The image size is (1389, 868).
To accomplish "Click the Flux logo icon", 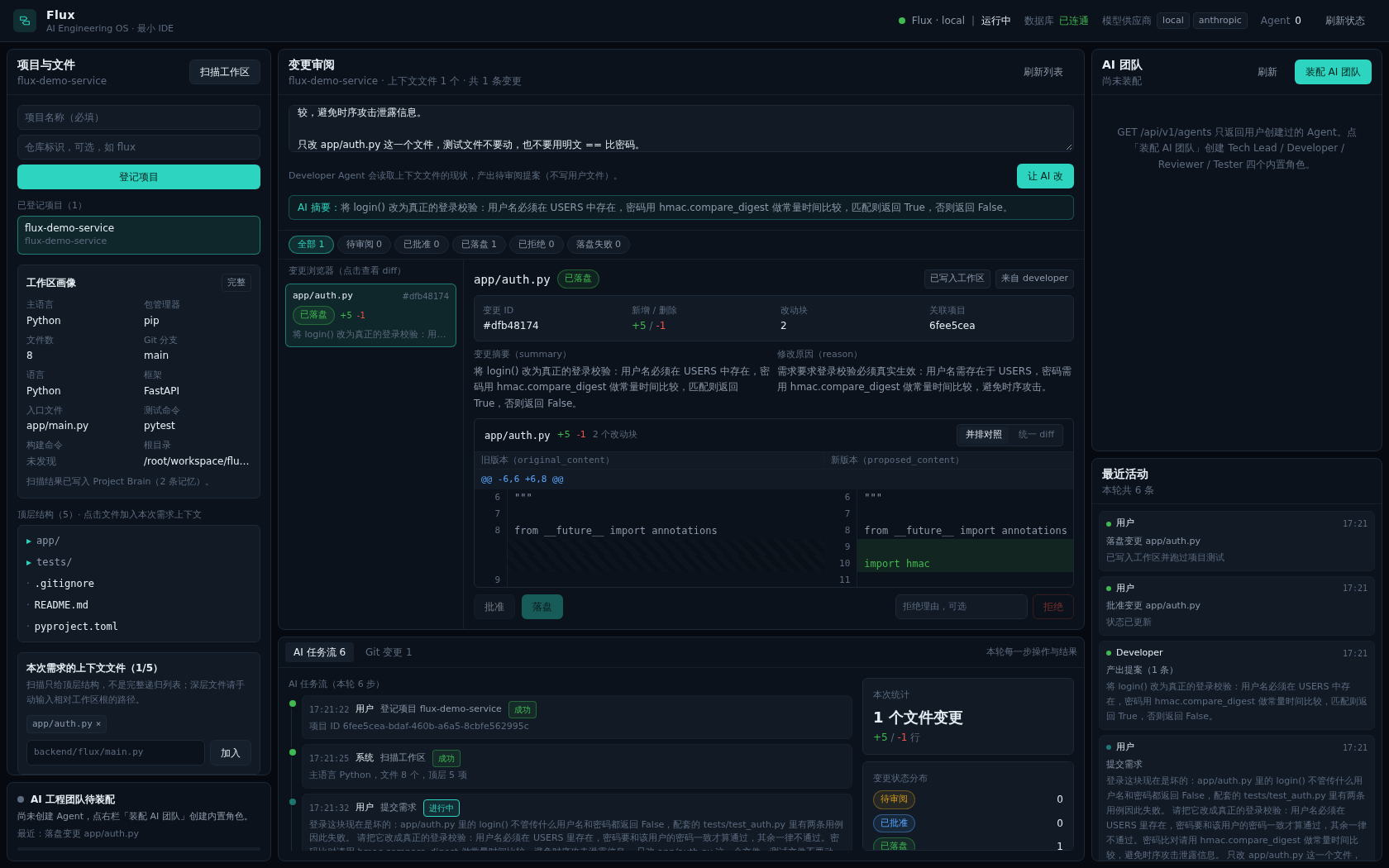I will 25,21.
